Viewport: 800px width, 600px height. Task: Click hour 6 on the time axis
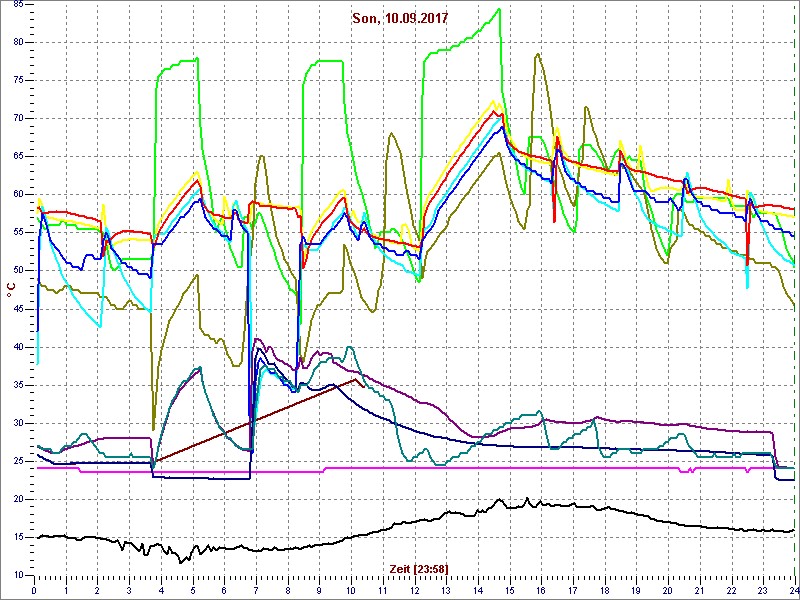pos(225,589)
